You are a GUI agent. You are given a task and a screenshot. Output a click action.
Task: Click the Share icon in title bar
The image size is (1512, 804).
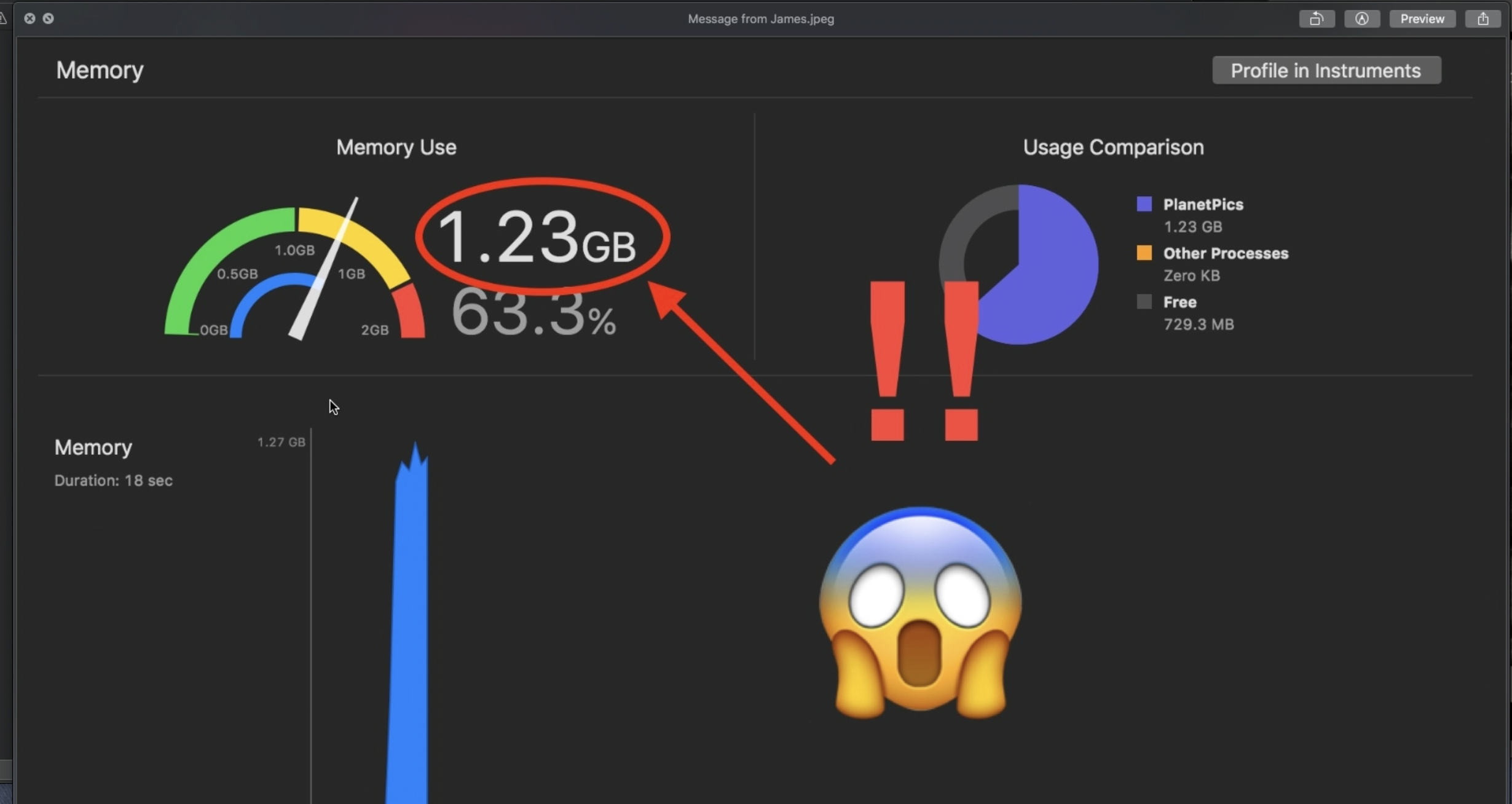pyautogui.click(x=1483, y=19)
